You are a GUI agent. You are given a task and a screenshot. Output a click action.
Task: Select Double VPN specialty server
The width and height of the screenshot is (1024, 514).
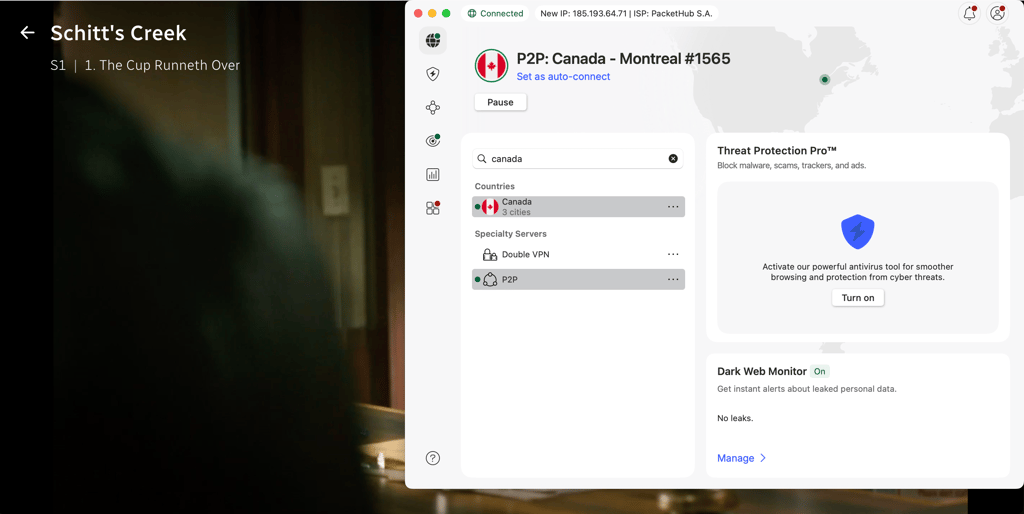[578, 254]
